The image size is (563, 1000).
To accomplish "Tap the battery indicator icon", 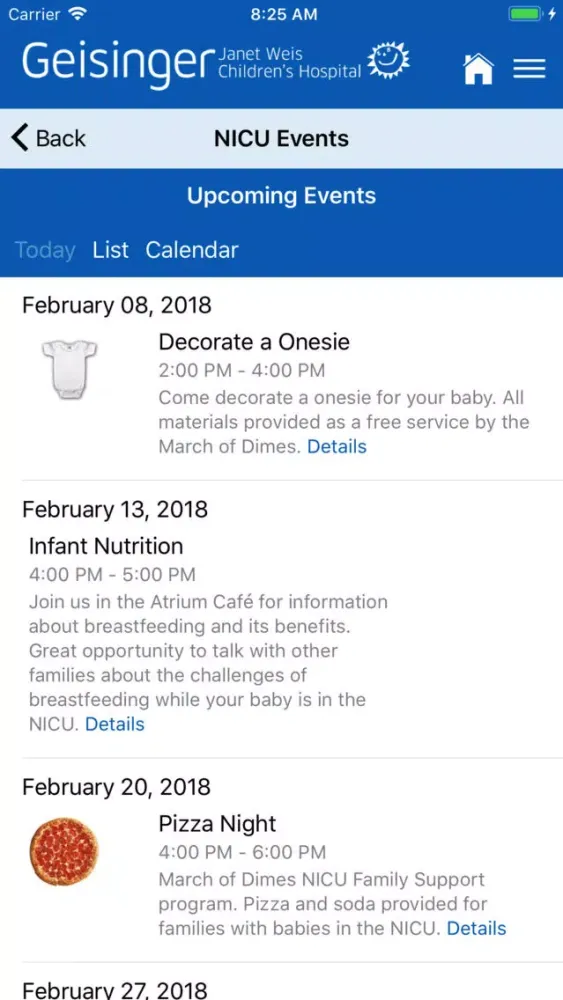I will [526, 14].
